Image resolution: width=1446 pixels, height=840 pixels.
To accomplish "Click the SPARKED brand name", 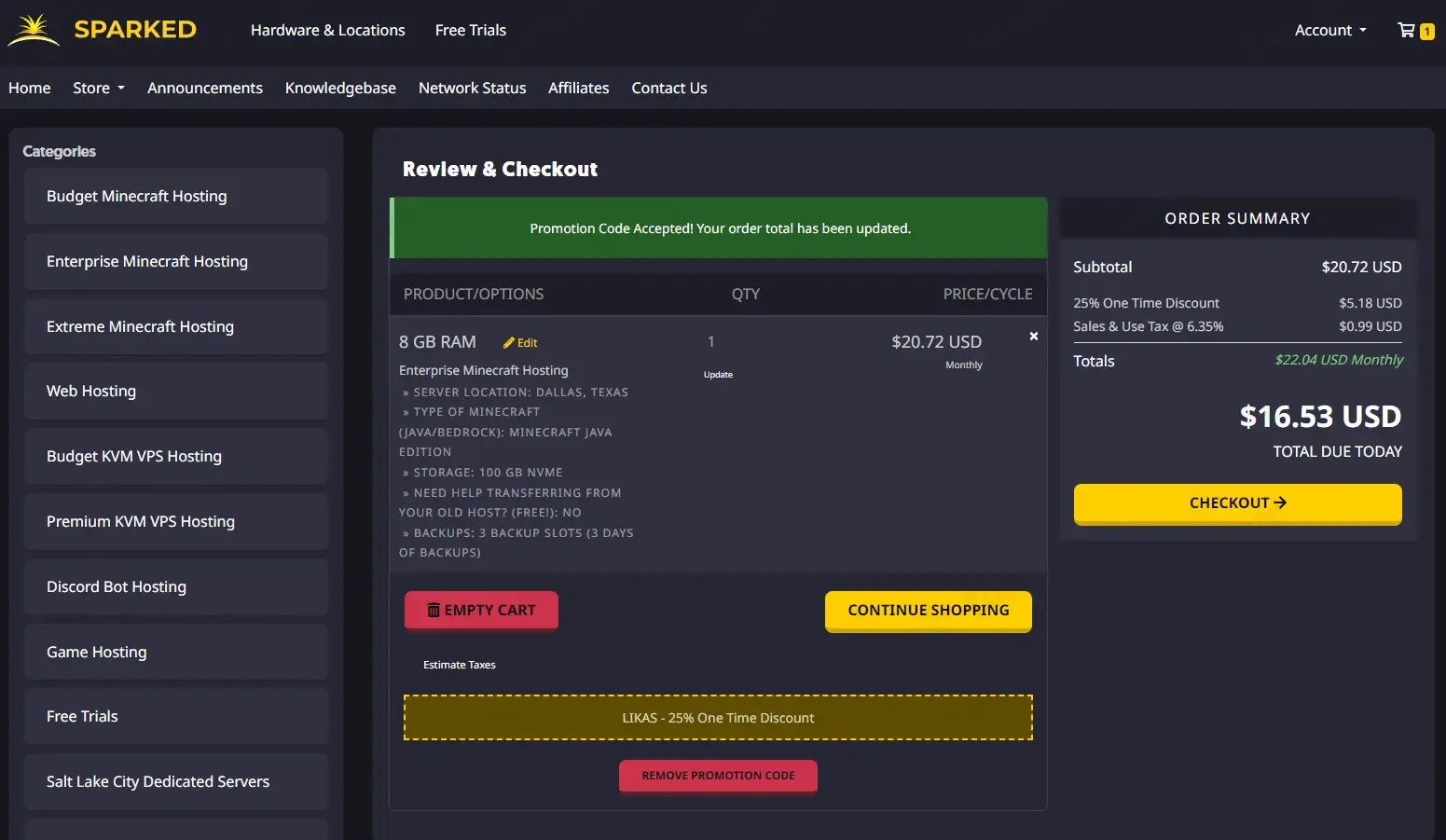I will 135,30.
